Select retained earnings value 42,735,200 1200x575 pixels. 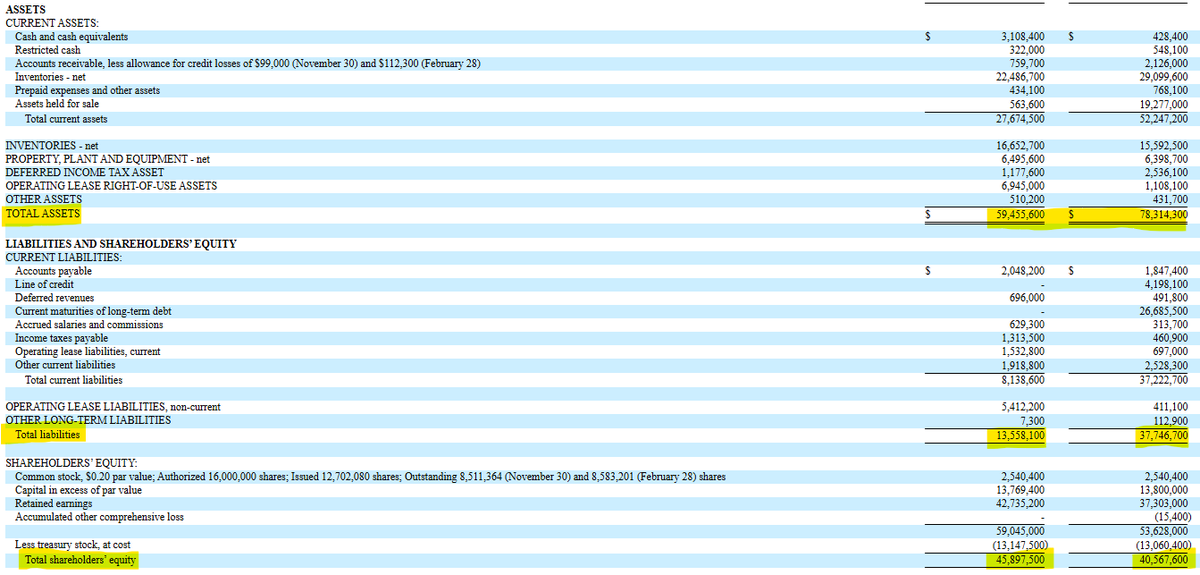tap(1020, 504)
